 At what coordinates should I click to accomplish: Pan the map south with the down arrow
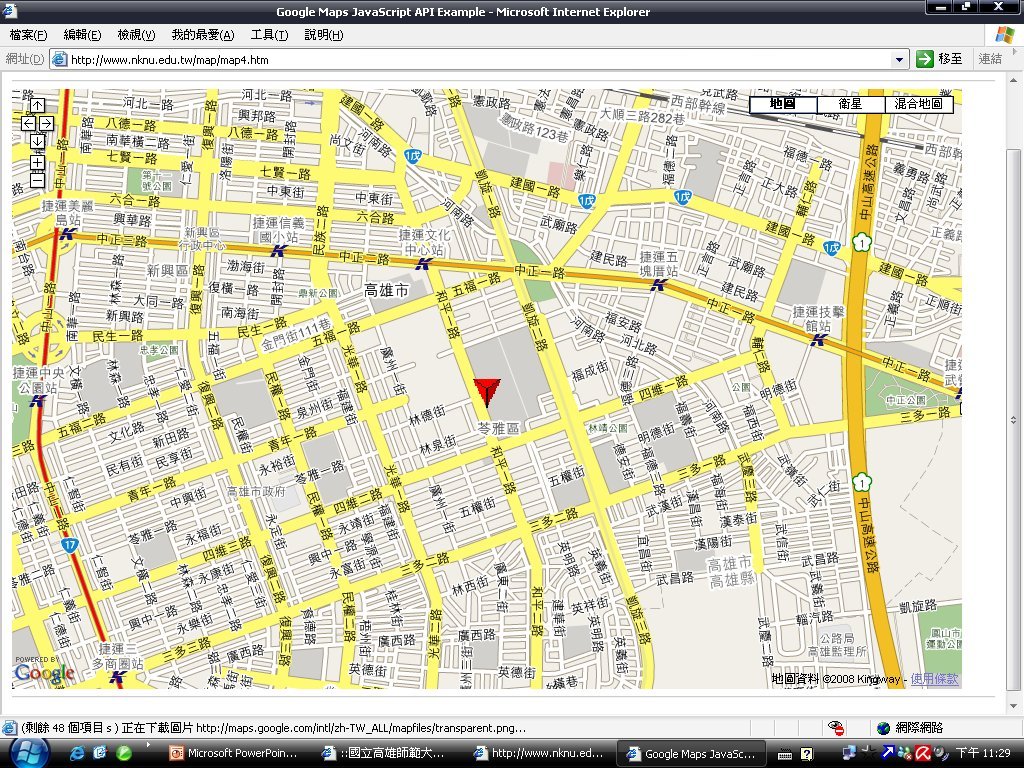(37, 140)
